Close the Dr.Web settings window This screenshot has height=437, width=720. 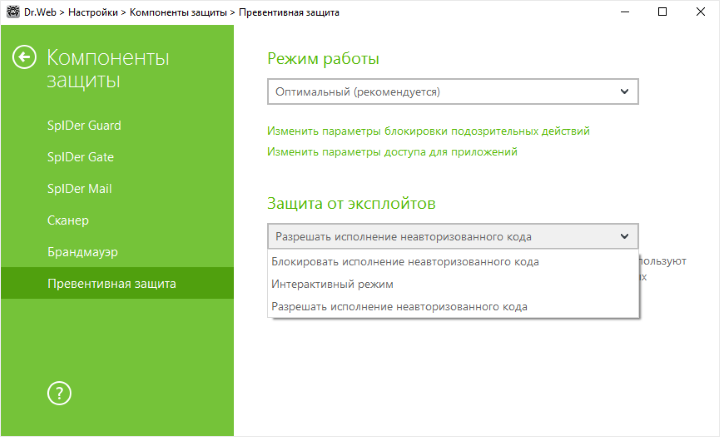700,12
